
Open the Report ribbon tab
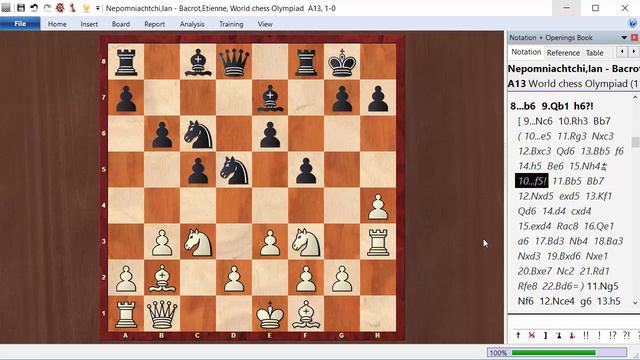coord(155,24)
